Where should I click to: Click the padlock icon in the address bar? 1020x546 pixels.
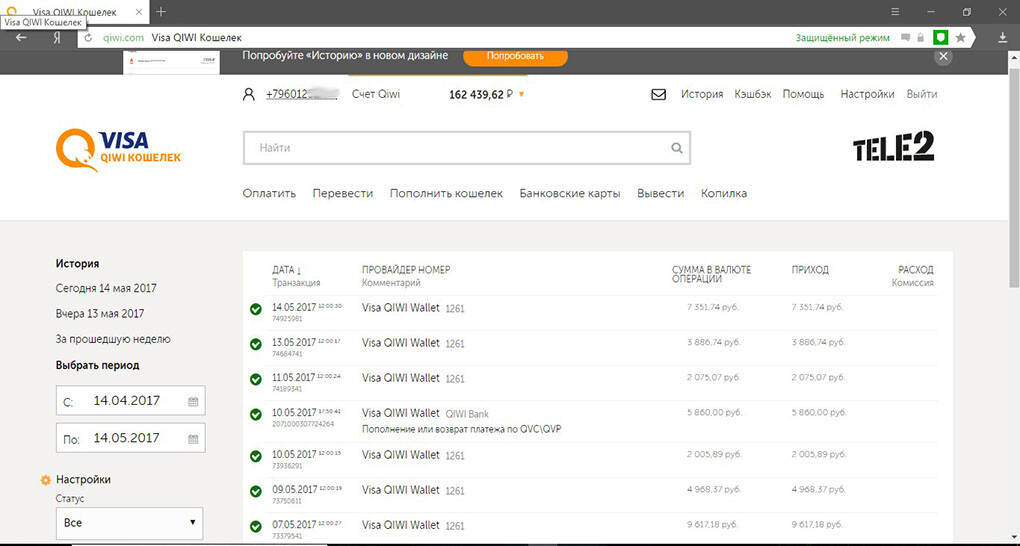tap(920, 38)
